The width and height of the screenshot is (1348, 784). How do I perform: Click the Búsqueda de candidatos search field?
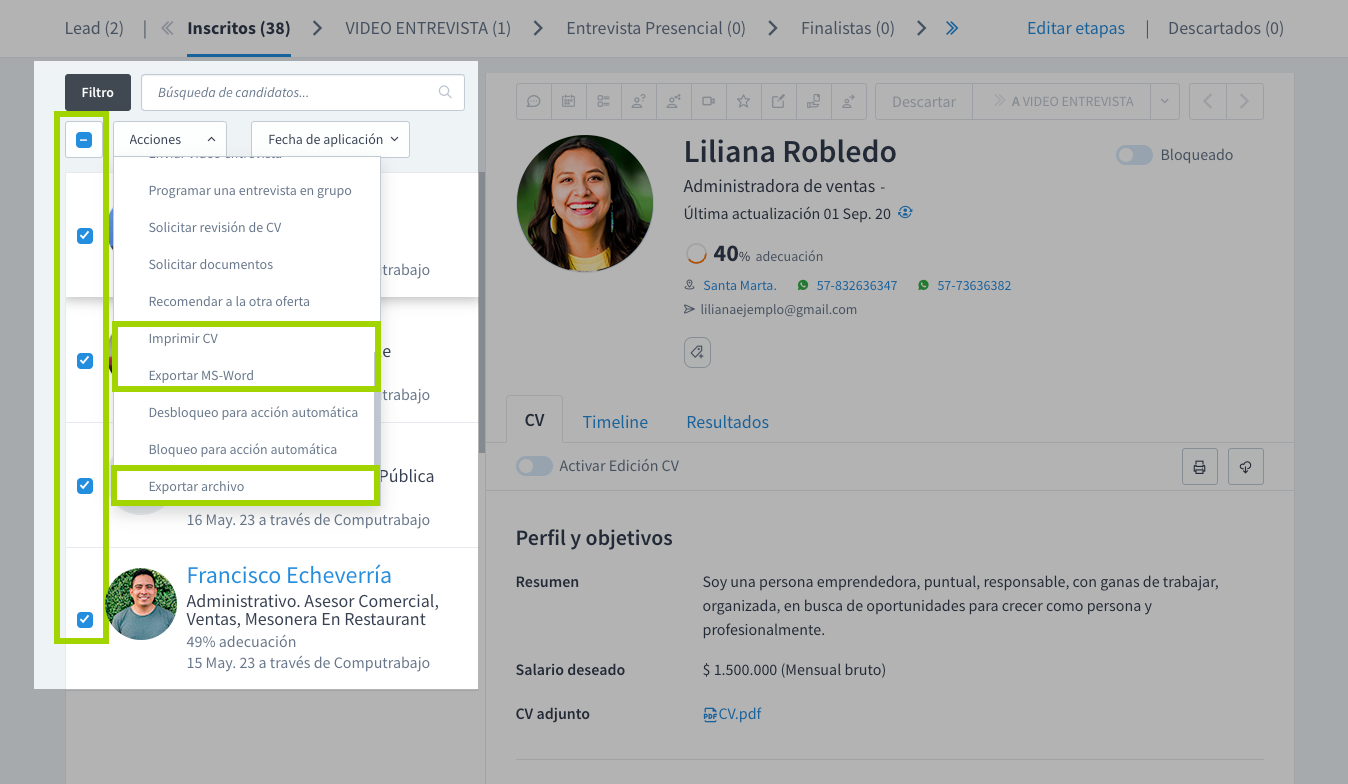click(292, 92)
